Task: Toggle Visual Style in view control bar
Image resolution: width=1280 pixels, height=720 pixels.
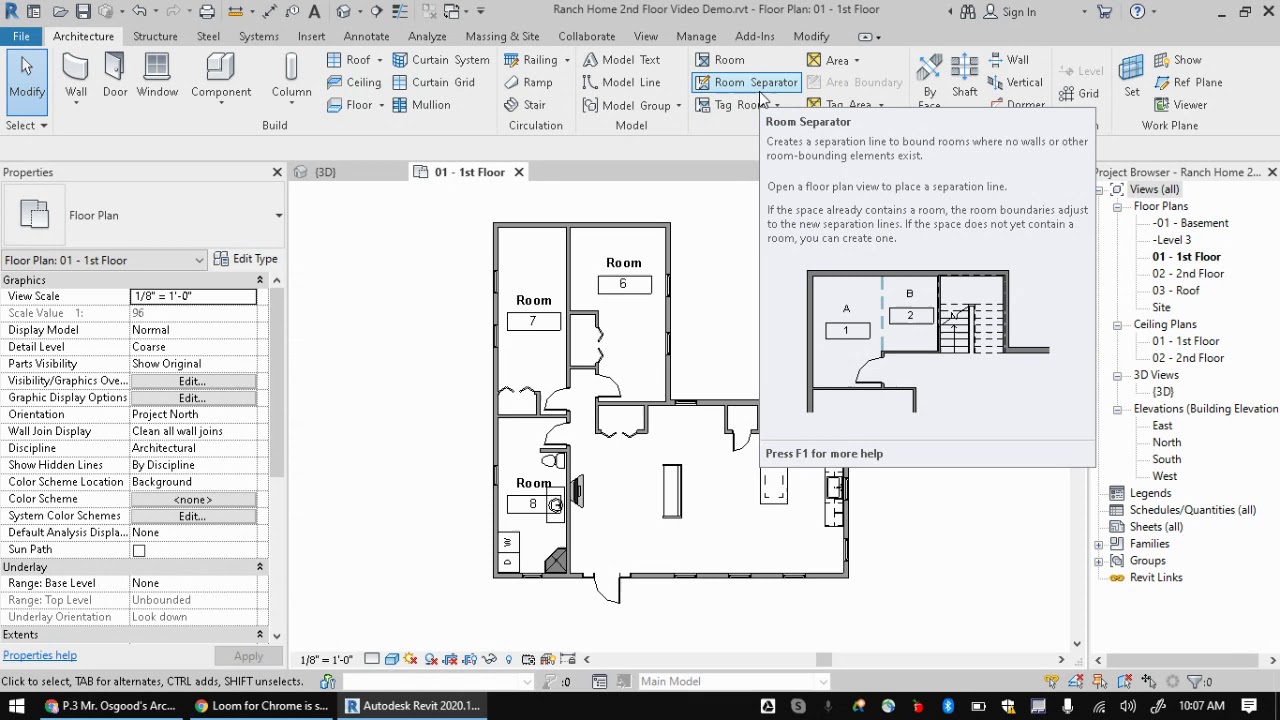Action: tap(391, 659)
